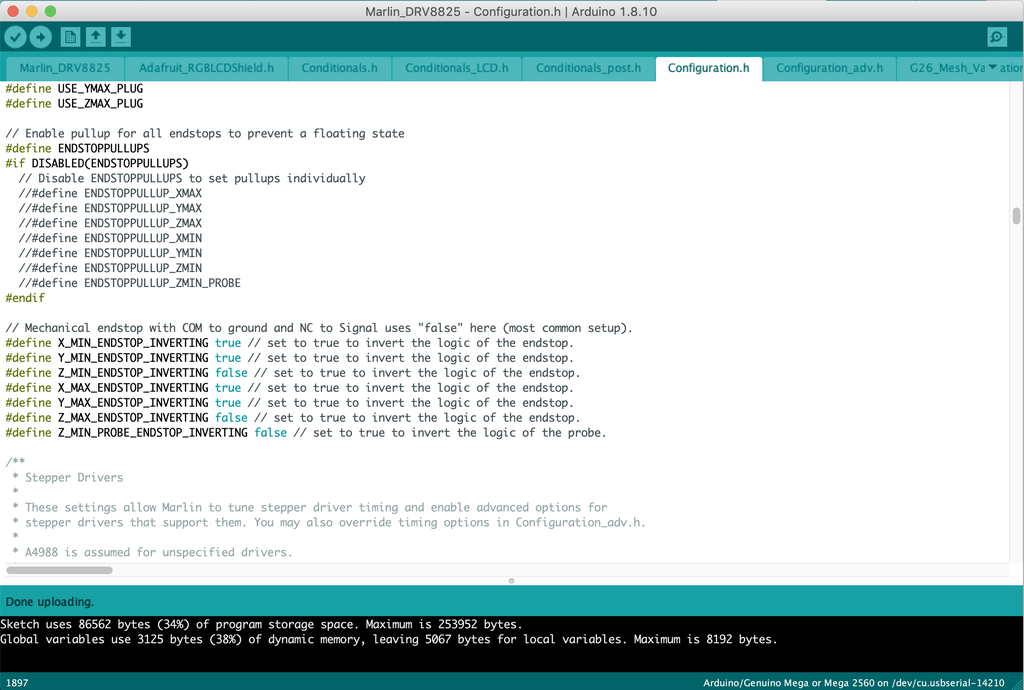Click the commented ENDSTOPPULLUP_ZMIN_PROBE line
Image resolution: width=1024 pixels, height=690 pixels.
tap(130, 283)
